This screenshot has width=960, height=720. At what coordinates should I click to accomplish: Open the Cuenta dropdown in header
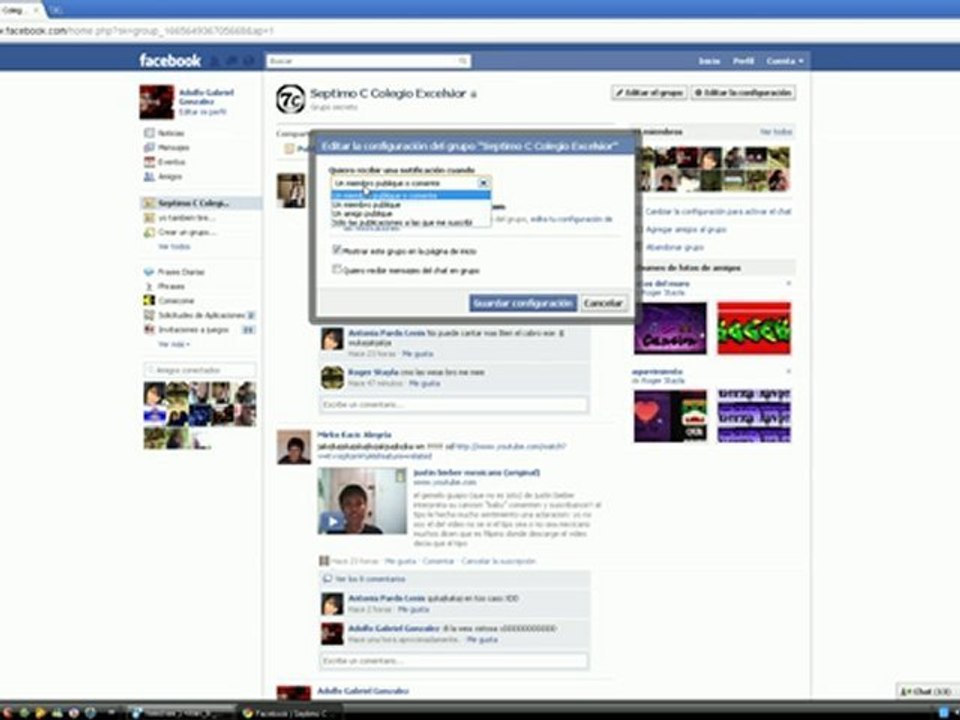785,61
